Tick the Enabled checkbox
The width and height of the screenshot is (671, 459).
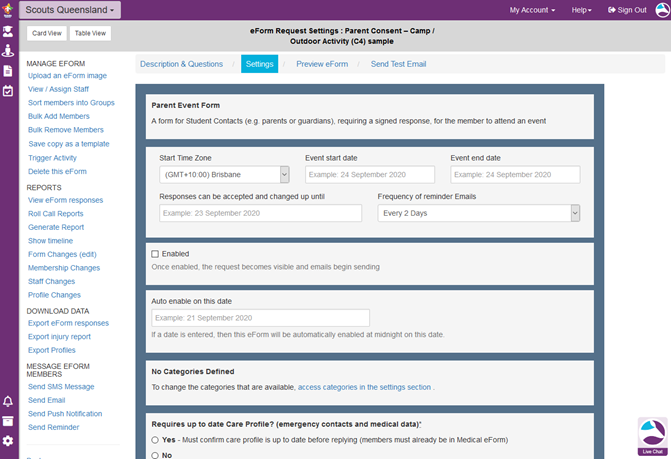155,254
